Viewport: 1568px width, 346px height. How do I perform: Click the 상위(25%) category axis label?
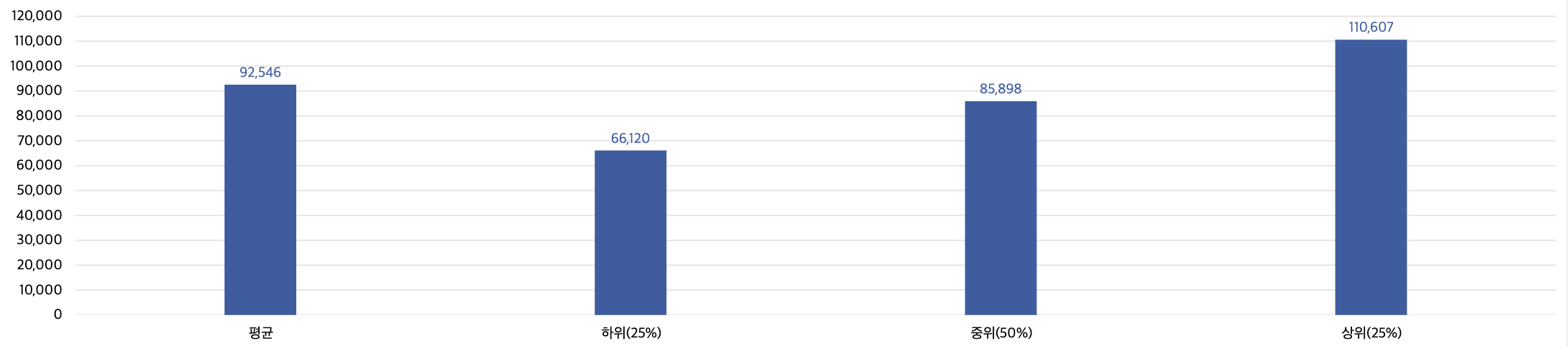pos(1371,333)
